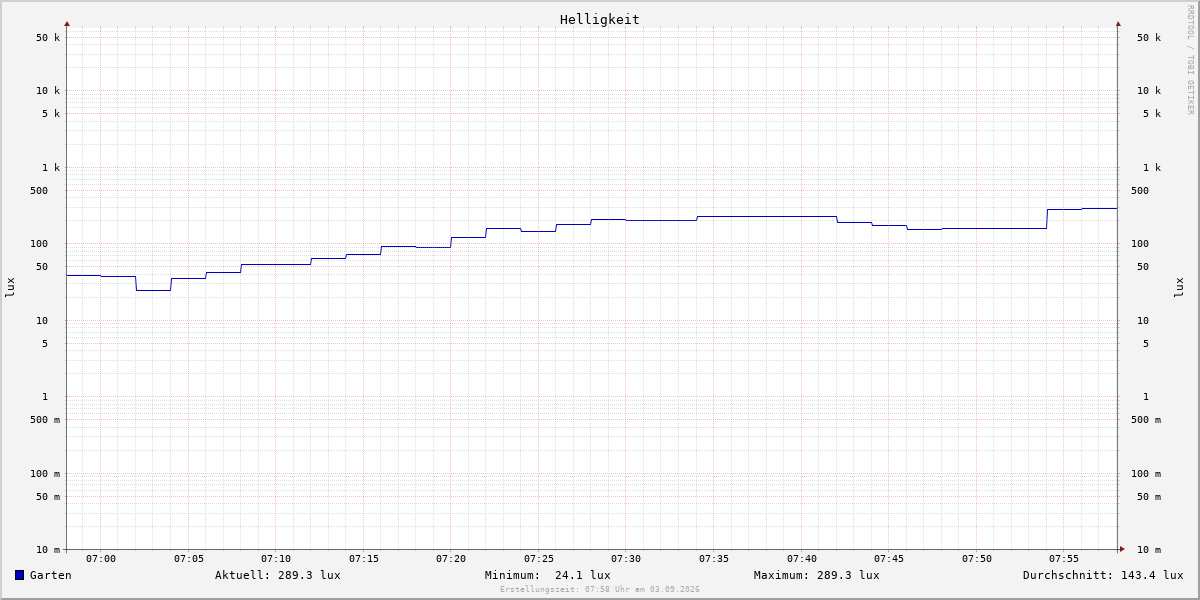Screen dimensions: 1200x600
Task: Click the red arrow atop the left y-axis
Action: click(67, 23)
